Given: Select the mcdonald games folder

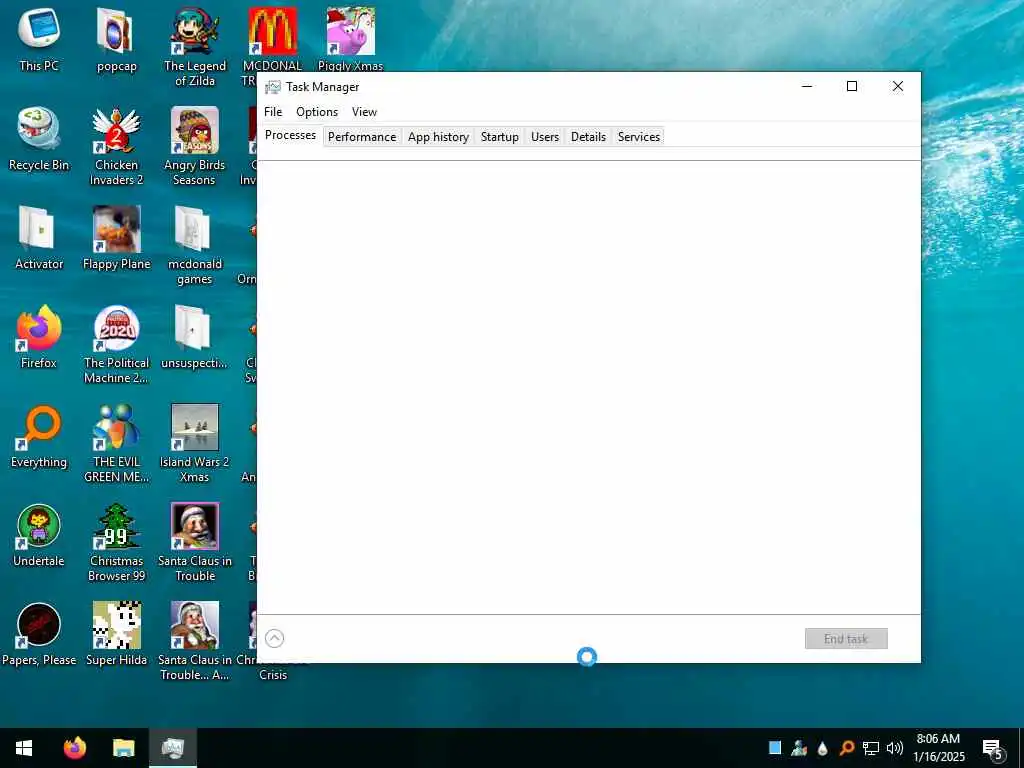Looking at the screenshot, I should tap(195, 246).
